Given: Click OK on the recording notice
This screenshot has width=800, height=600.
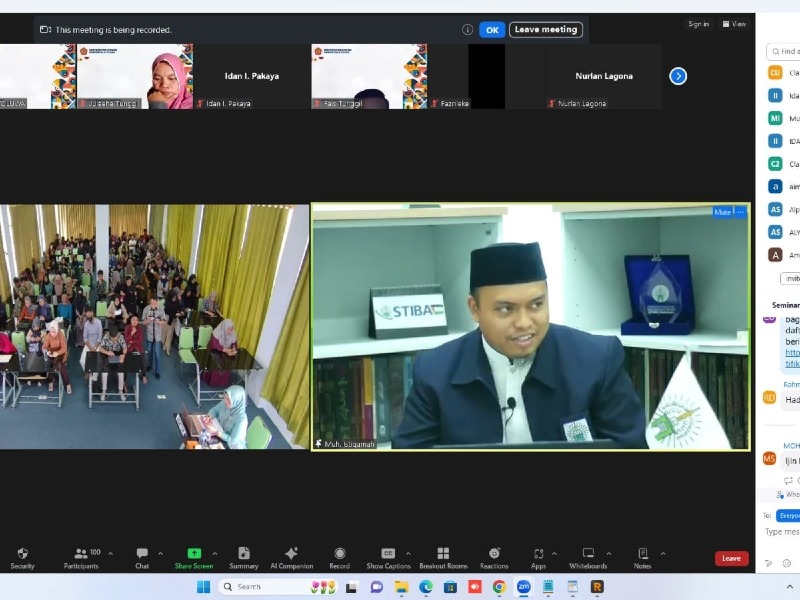Looking at the screenshot, I should (x=492, y=30).
